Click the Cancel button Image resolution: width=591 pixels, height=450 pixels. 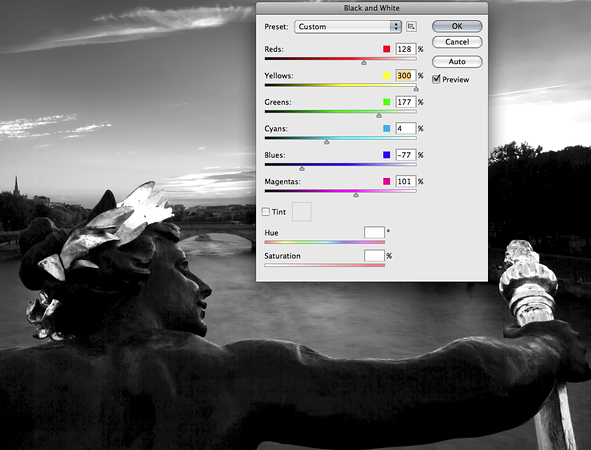(457, 42)
